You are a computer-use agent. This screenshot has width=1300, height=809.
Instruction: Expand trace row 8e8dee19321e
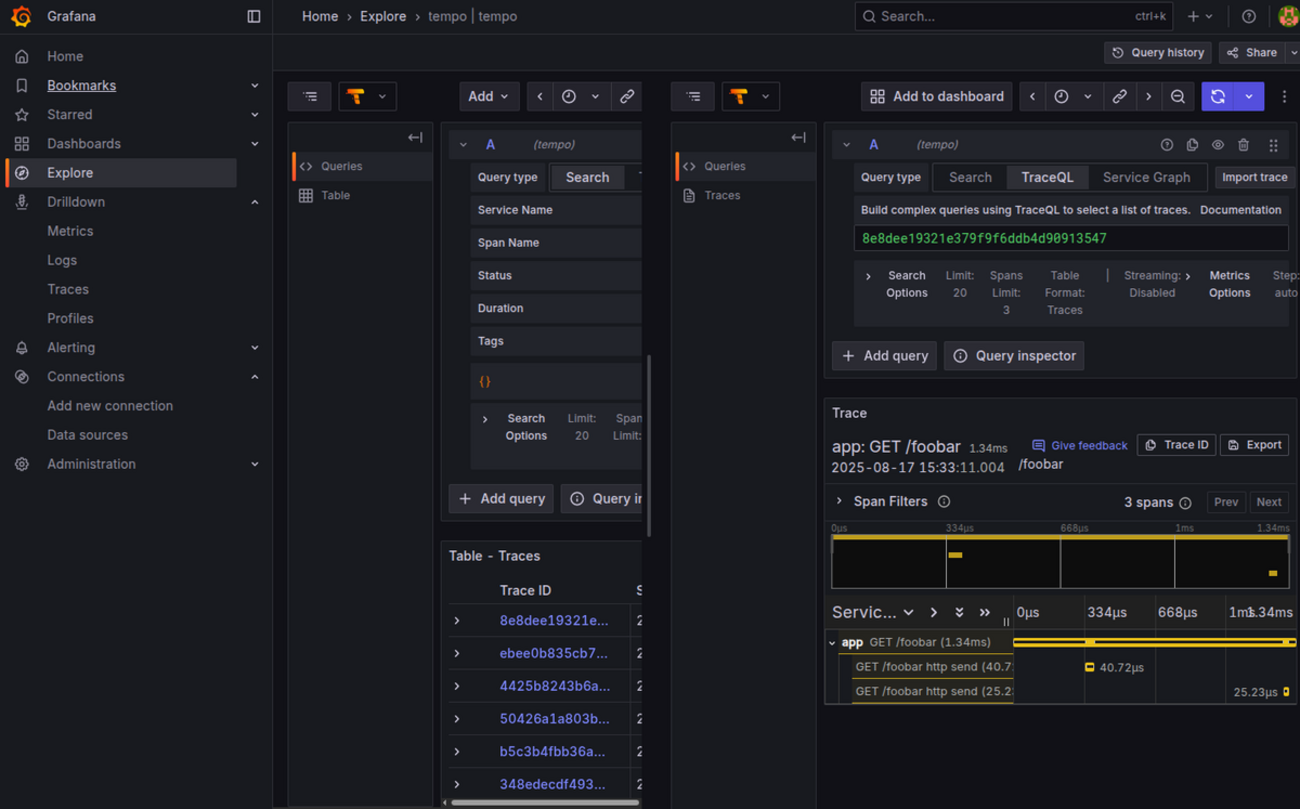click(x=457, y=621)
